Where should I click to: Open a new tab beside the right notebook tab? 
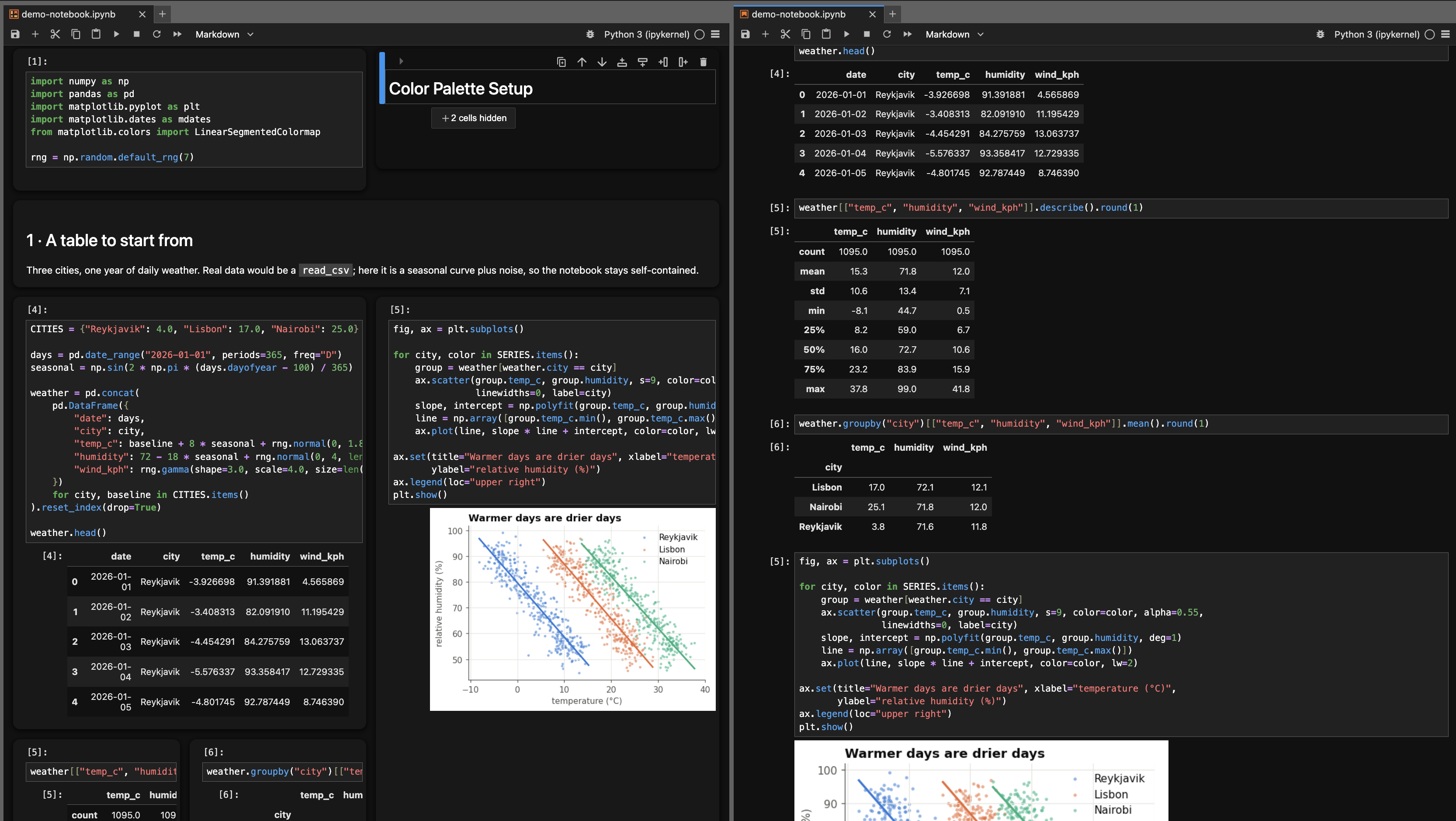(892, 14)
